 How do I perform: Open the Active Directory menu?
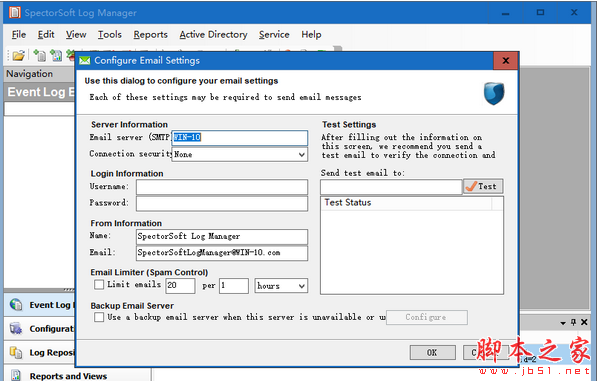coord(213,35)
